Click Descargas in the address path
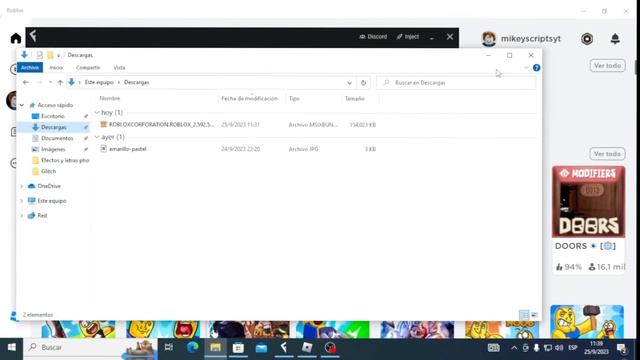This screenshot has height=360, width=640. tap(136, 82)
